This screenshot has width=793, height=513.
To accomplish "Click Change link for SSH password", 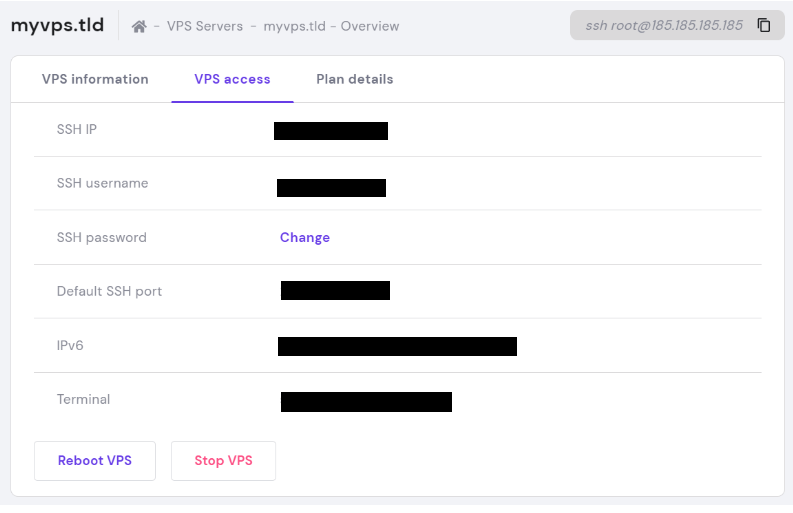I will tap(305, 238).
